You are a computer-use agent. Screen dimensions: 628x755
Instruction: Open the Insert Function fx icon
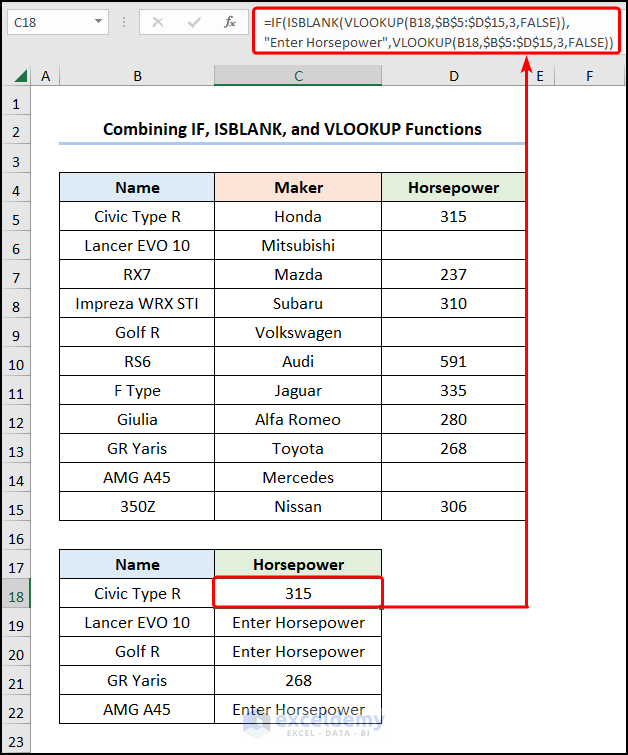tap(230, 22)
